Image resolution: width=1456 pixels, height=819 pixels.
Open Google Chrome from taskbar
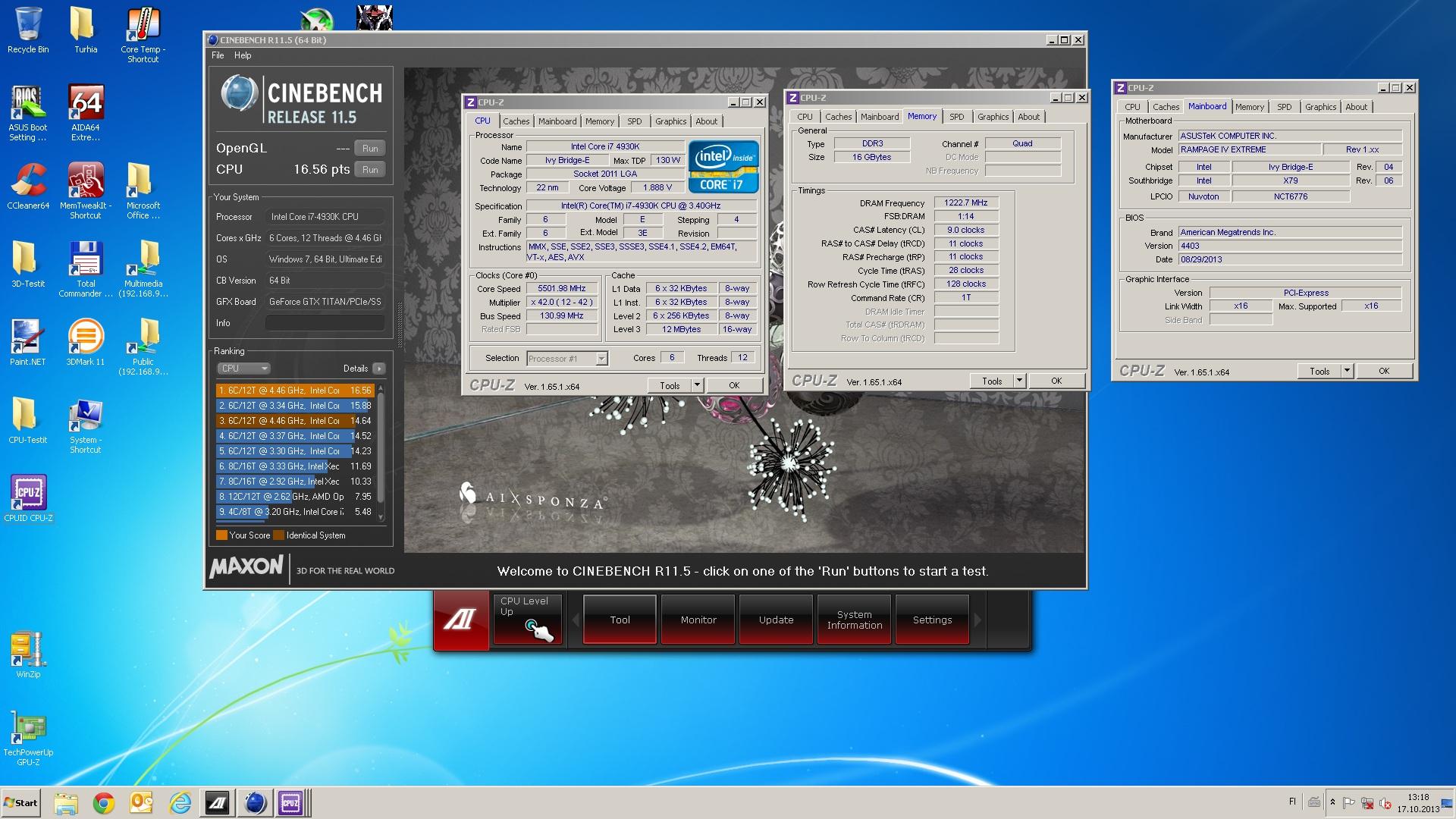tap(104, 802)
